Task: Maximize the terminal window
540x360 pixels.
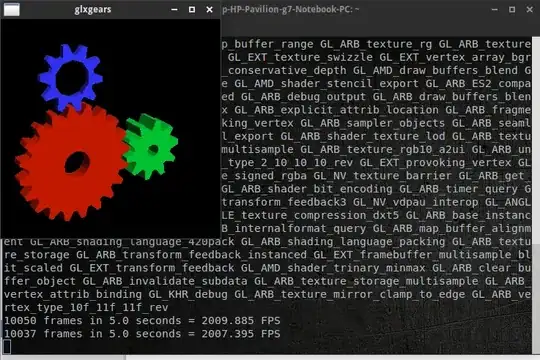Action: (512, 10)
